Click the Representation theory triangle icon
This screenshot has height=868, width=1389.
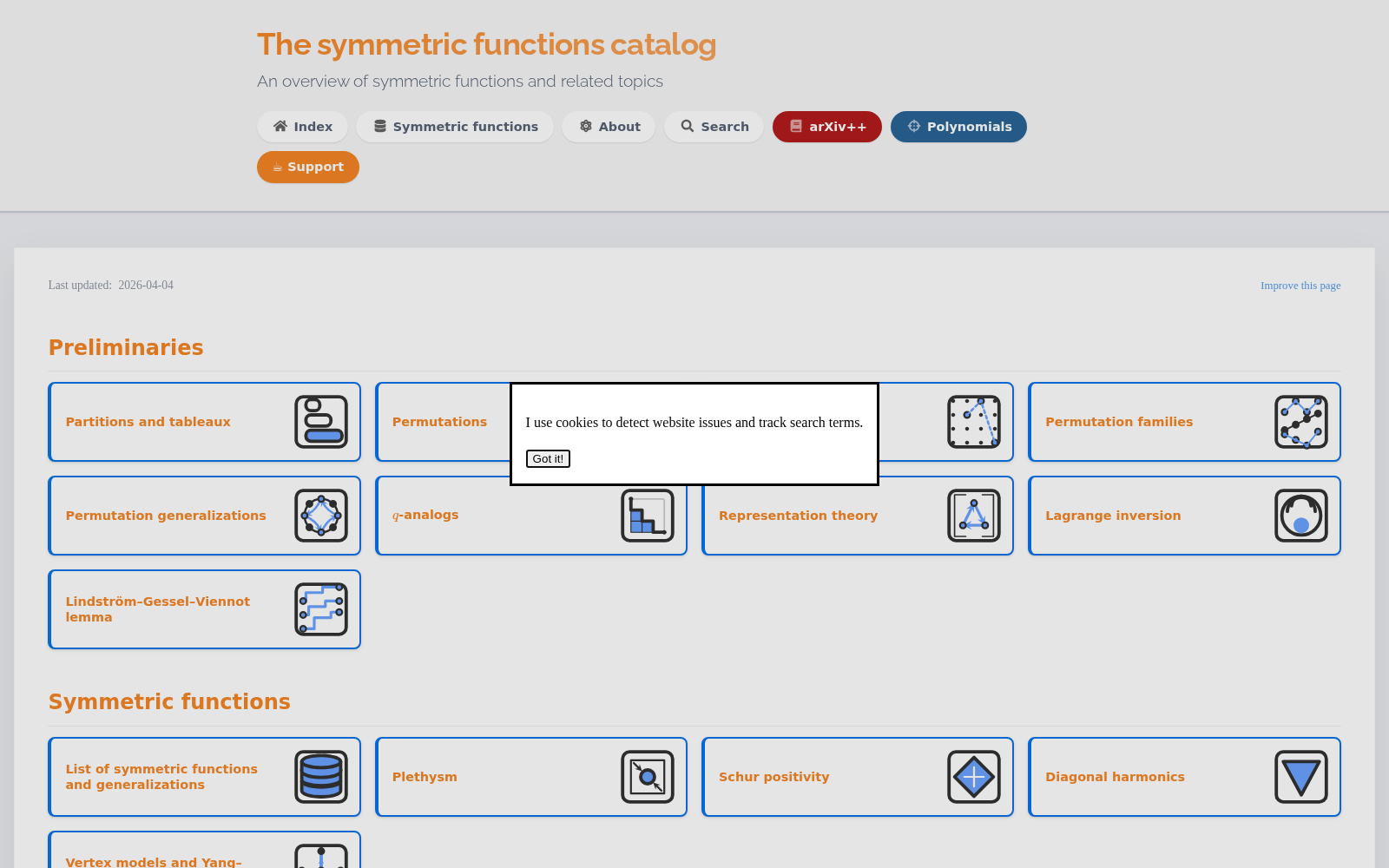pyautogui.click(x=974, y=516)
